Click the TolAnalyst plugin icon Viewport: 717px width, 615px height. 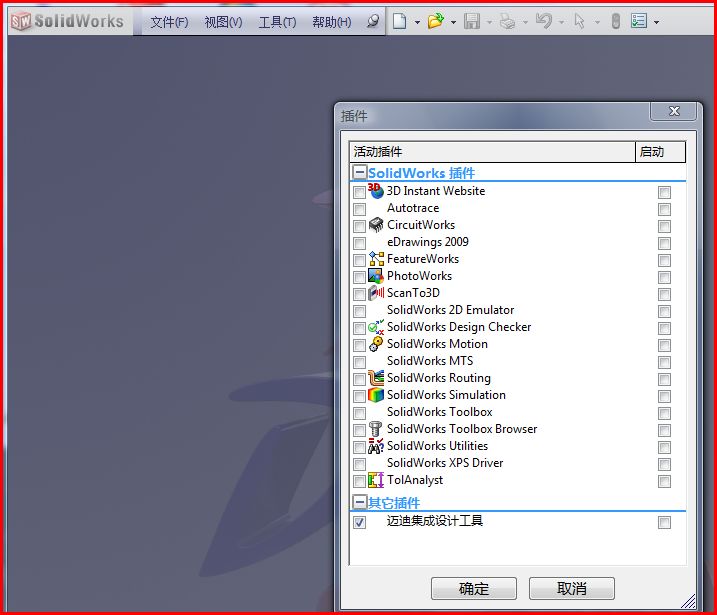(376, 480)
